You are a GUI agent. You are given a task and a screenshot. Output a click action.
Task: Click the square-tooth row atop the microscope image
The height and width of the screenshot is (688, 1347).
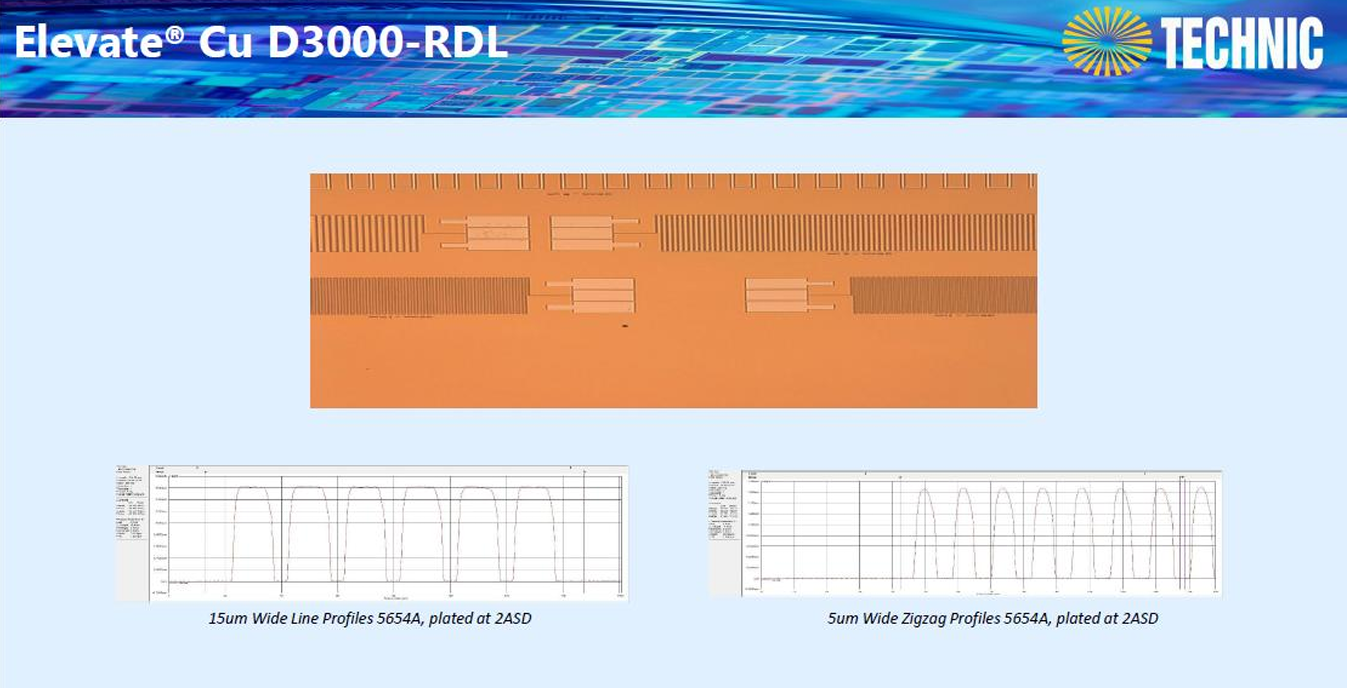(x=673, y=181)
